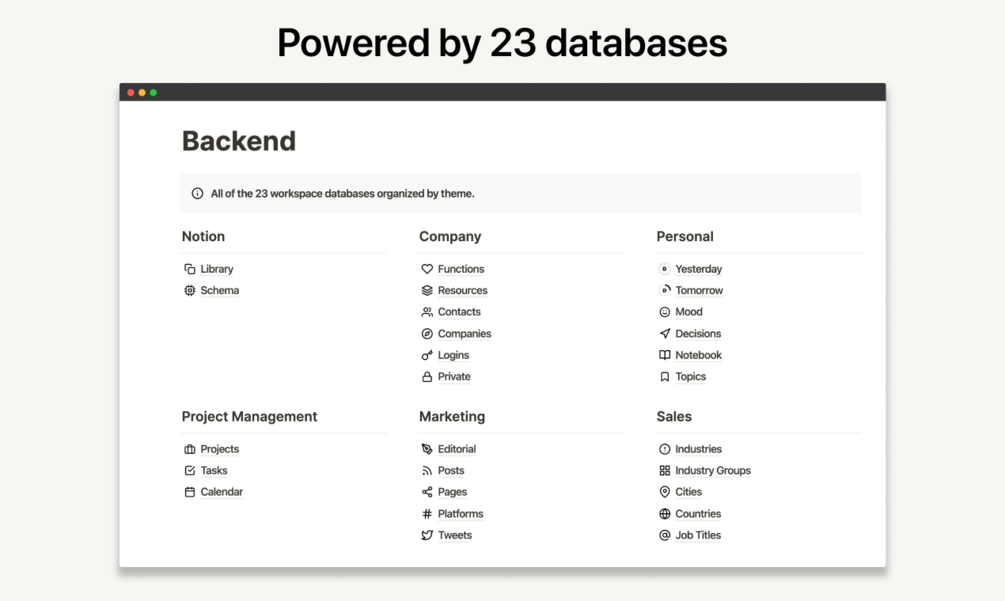
Task: Go to the Tasks database
Action: (213, 471)
